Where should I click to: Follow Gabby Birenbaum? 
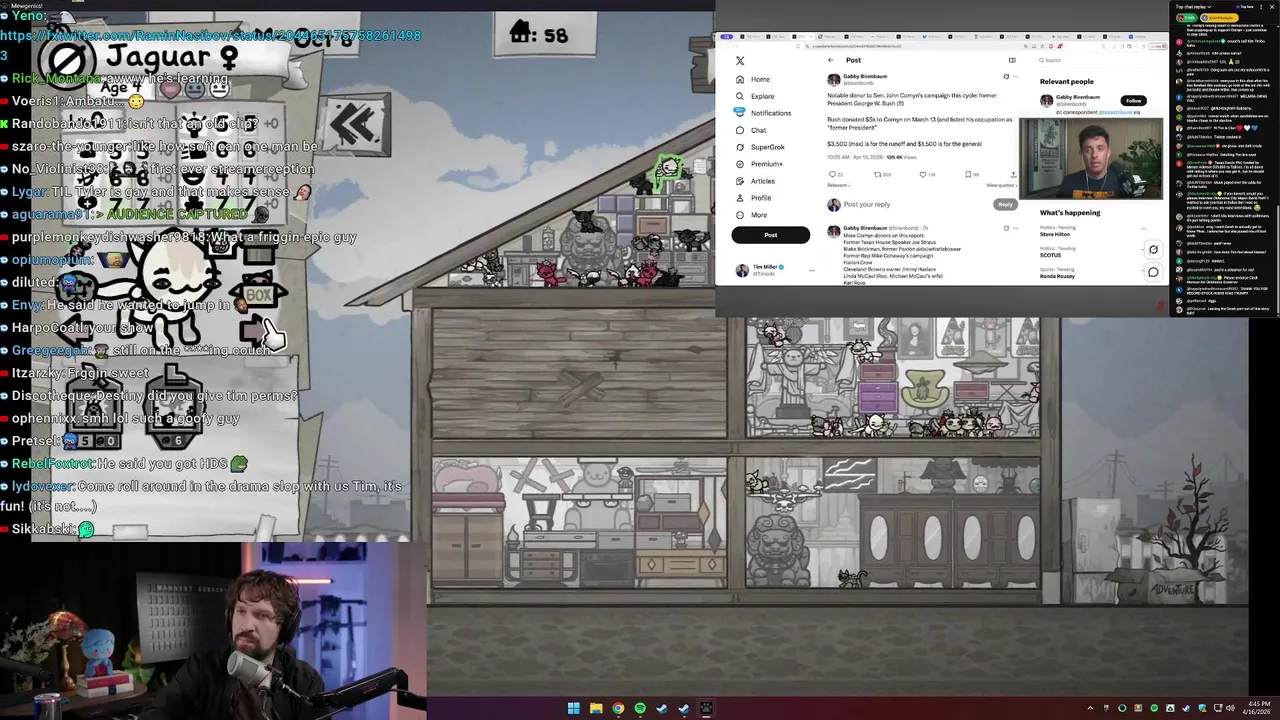pos(1133,100)
